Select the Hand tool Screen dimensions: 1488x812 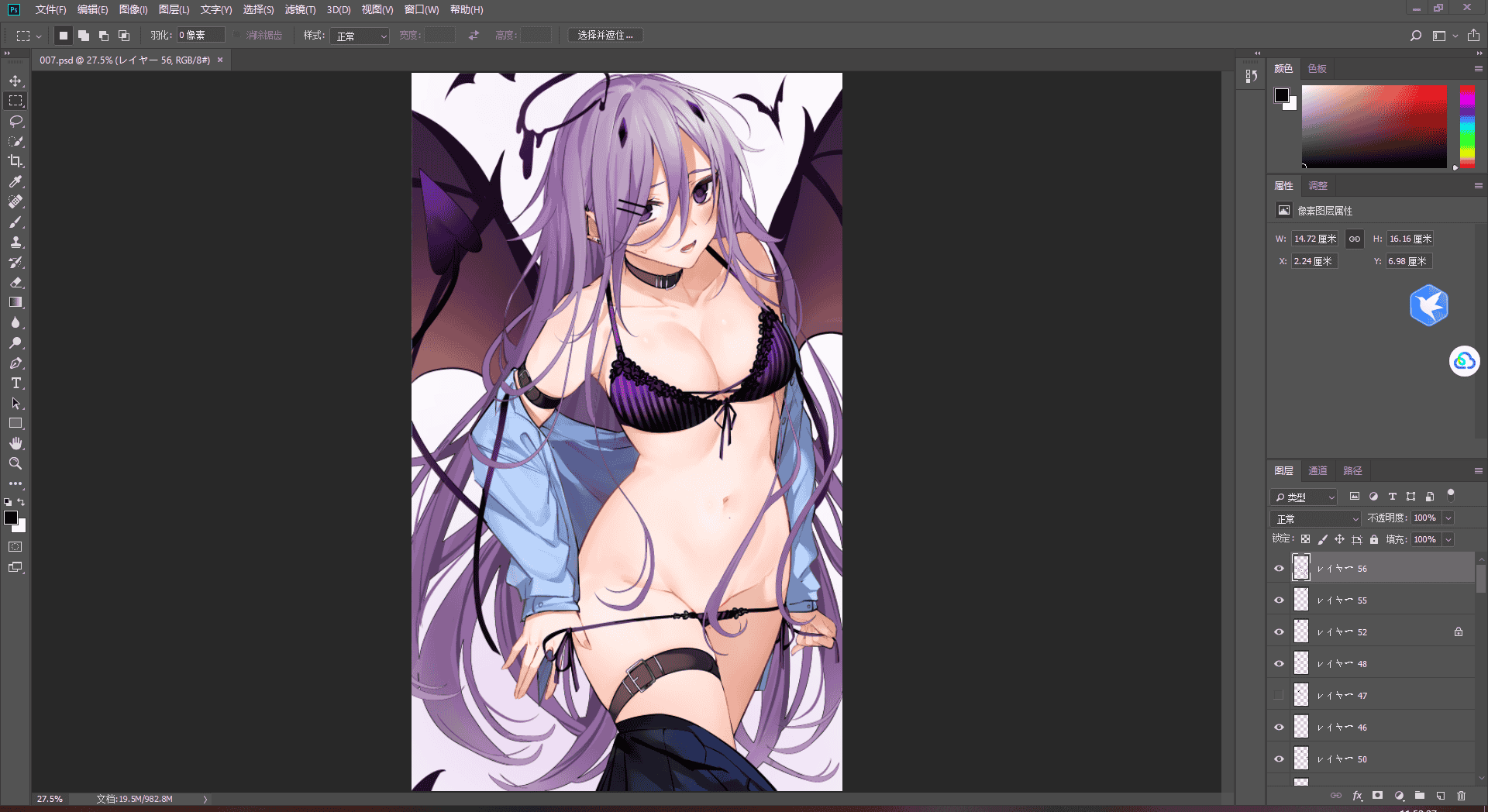(x=15, y=443)
